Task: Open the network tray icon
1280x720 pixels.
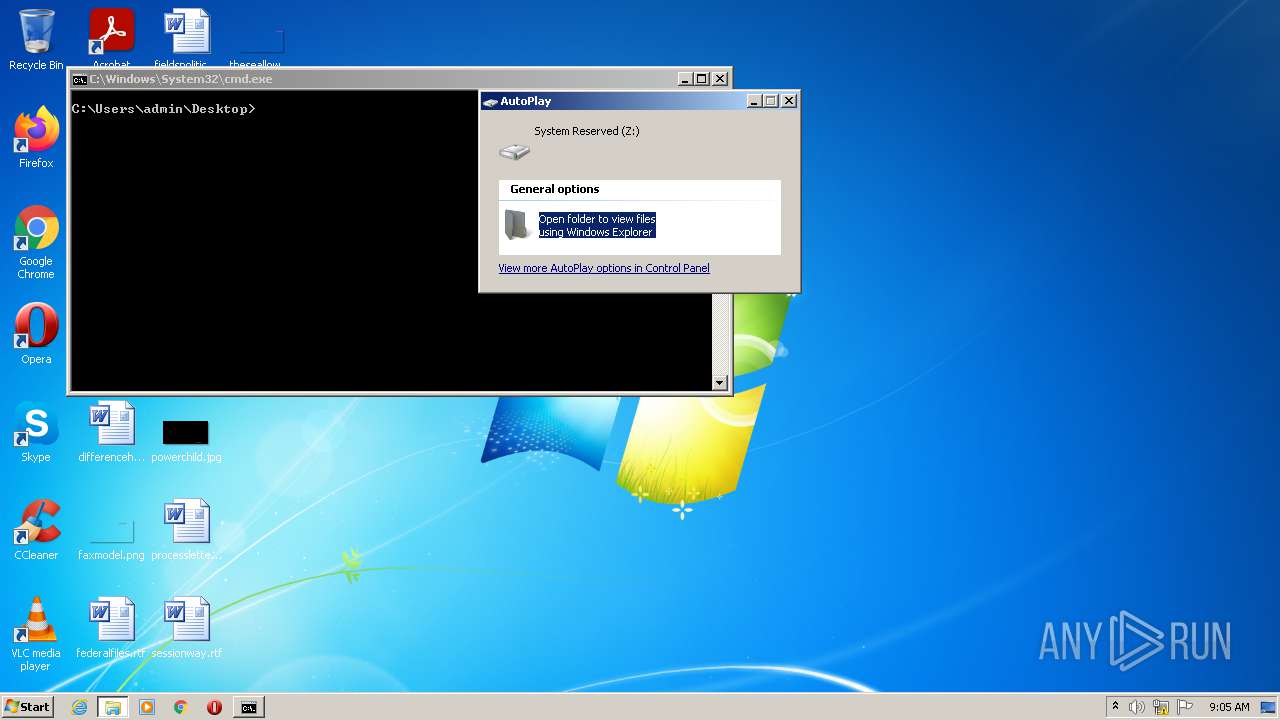Action: (1161, 707)
